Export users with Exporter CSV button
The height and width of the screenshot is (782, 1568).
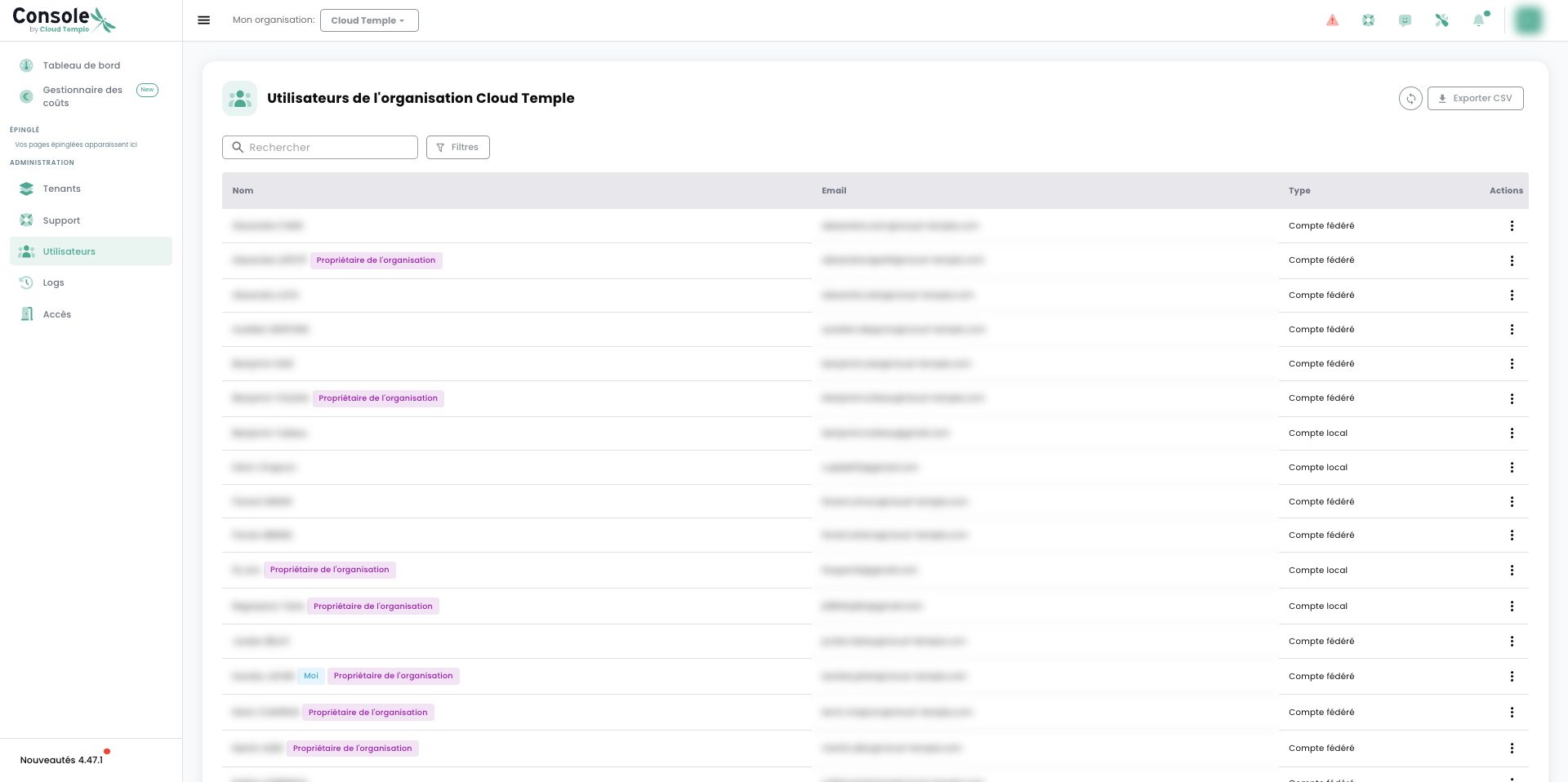click(1475, 98)
